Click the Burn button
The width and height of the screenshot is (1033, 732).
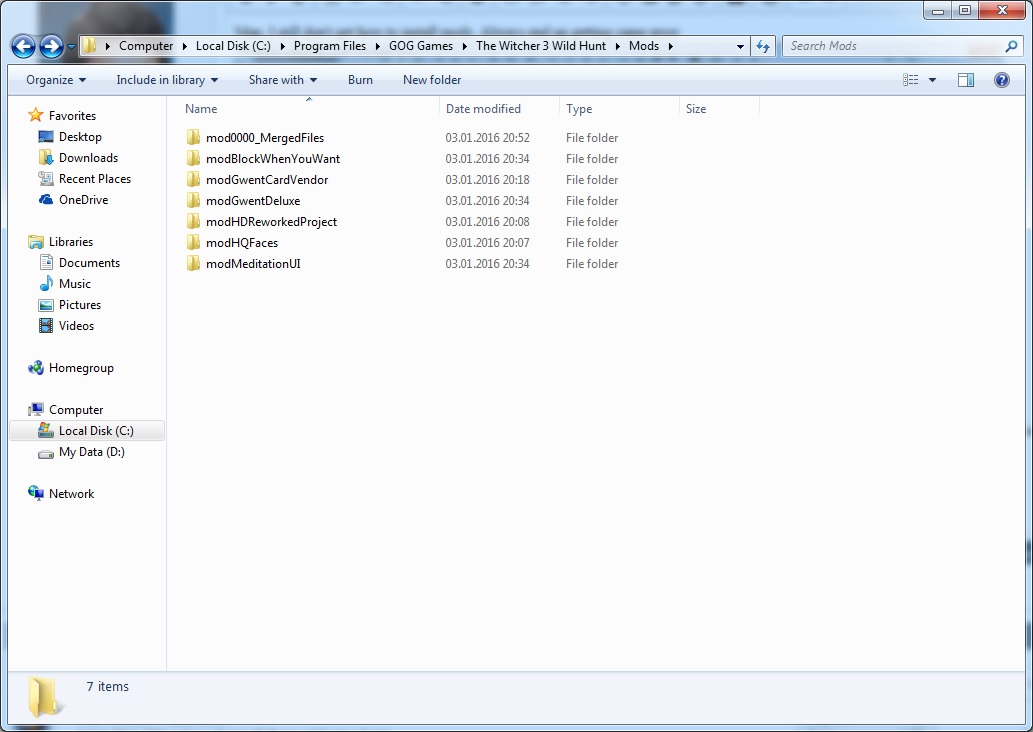(x=360, y=80)
